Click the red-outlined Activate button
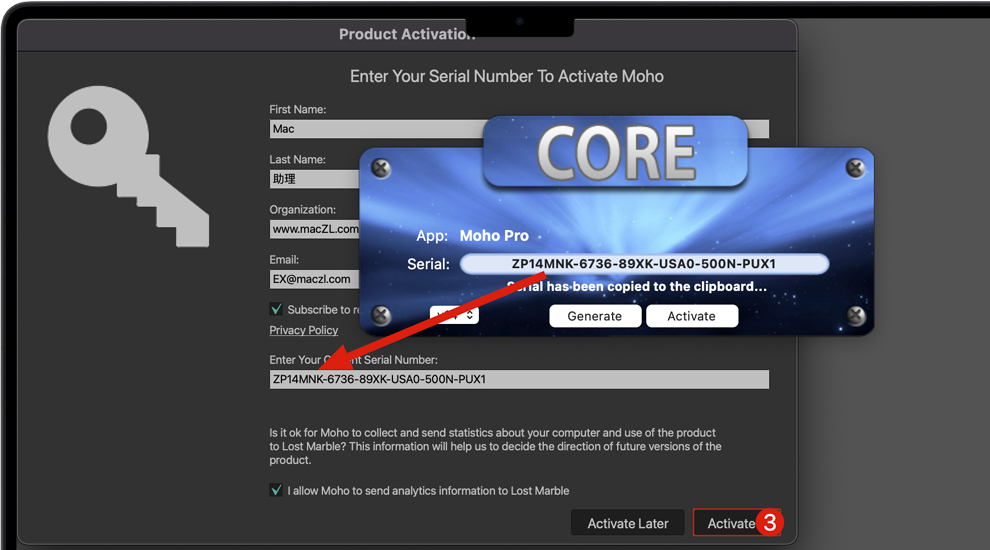Image resolution: width=990 pixels, height=550 pixels. pos(730,523)
